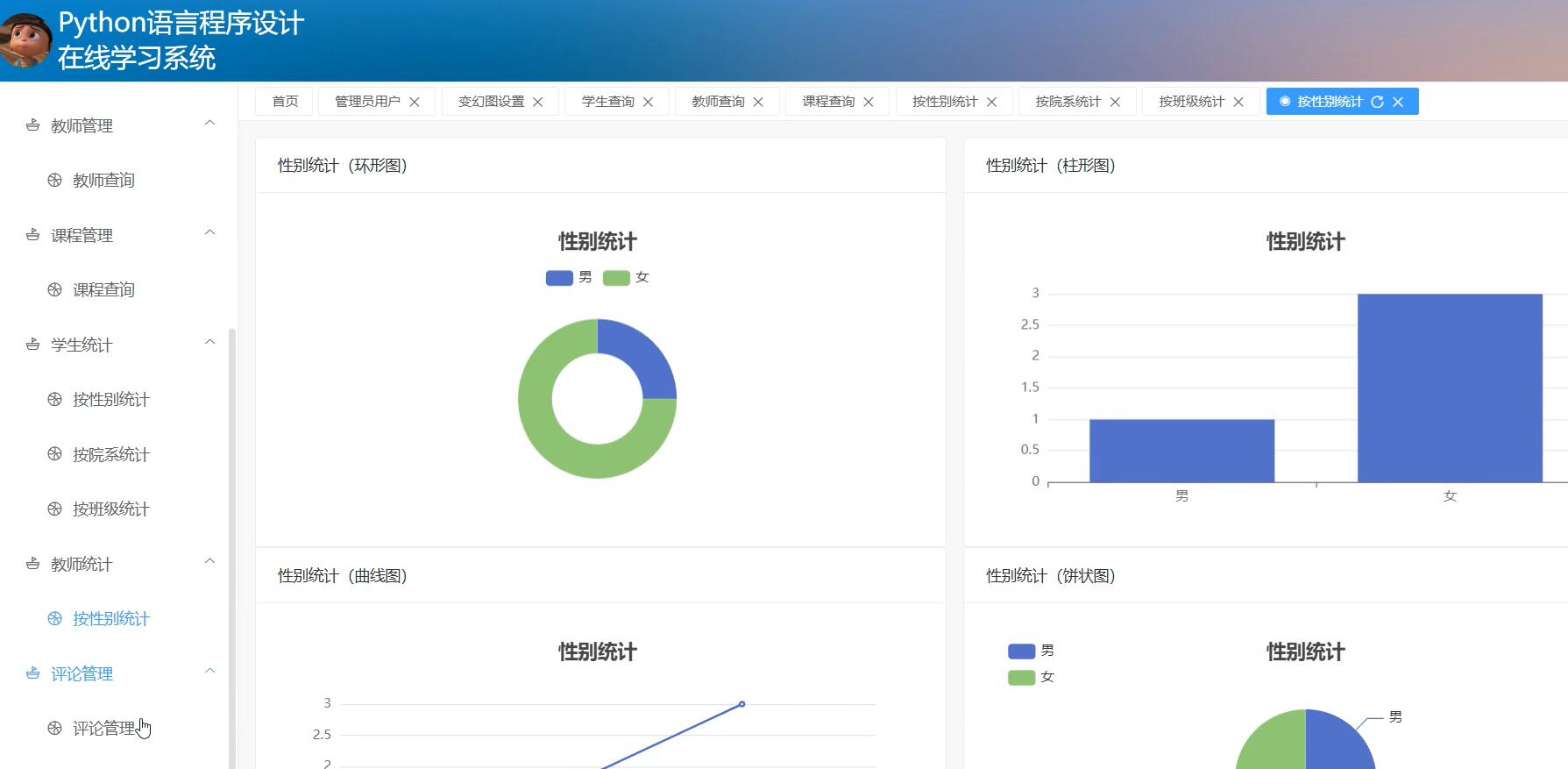Toggle 女 legend swatch in pie chart
1568x769 pixels.
[1022, 678]
